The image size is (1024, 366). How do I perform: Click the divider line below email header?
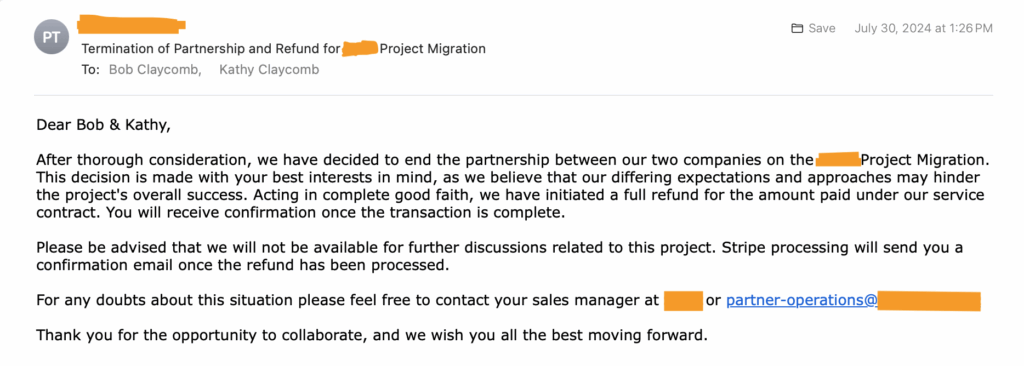coord(513,95)
